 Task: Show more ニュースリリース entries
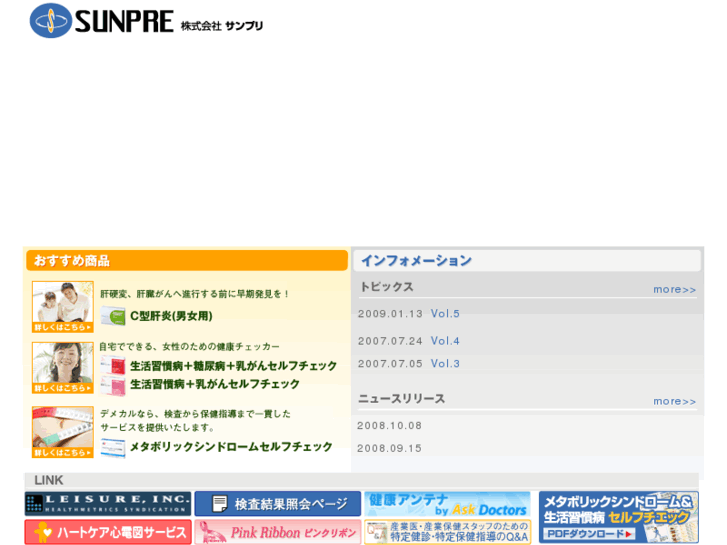tap(675, 401)
